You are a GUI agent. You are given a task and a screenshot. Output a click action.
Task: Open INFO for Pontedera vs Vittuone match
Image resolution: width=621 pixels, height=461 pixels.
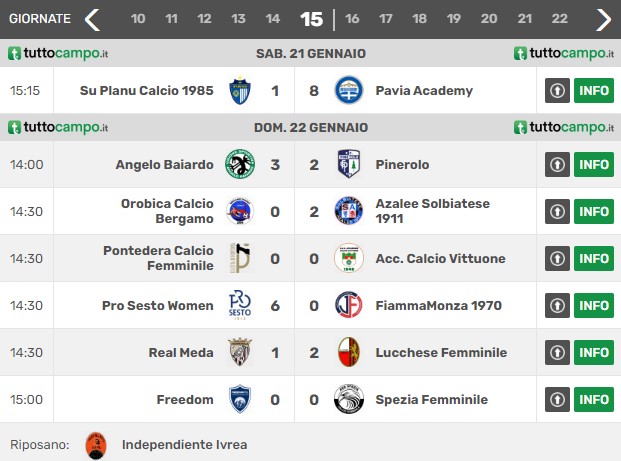point(594,258)
